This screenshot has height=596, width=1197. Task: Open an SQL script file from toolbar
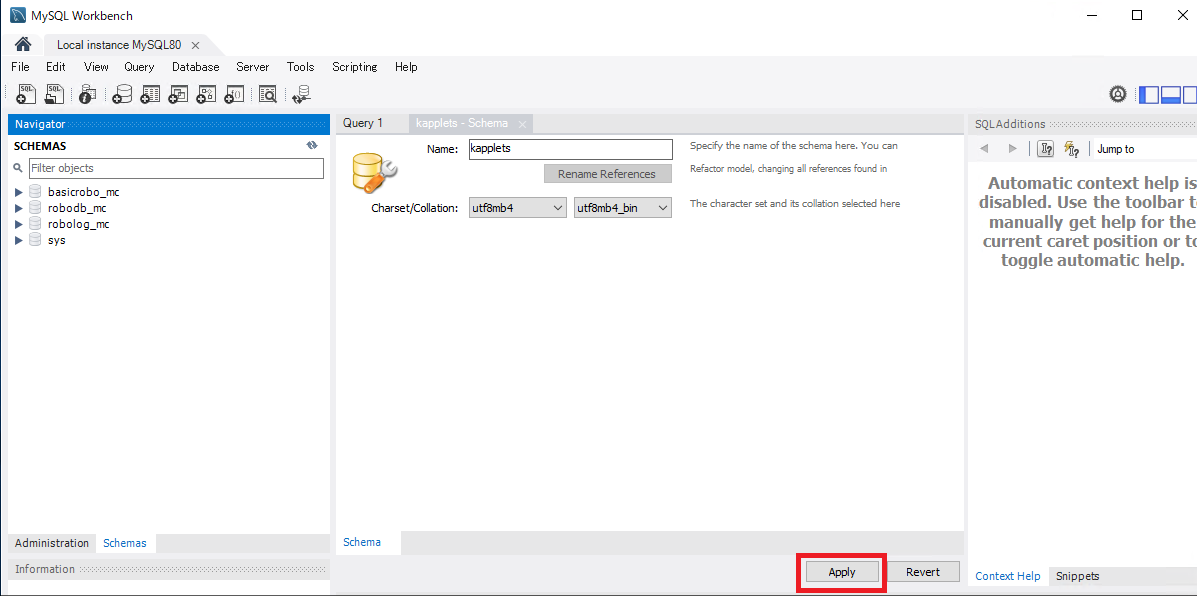coord(54,94)
